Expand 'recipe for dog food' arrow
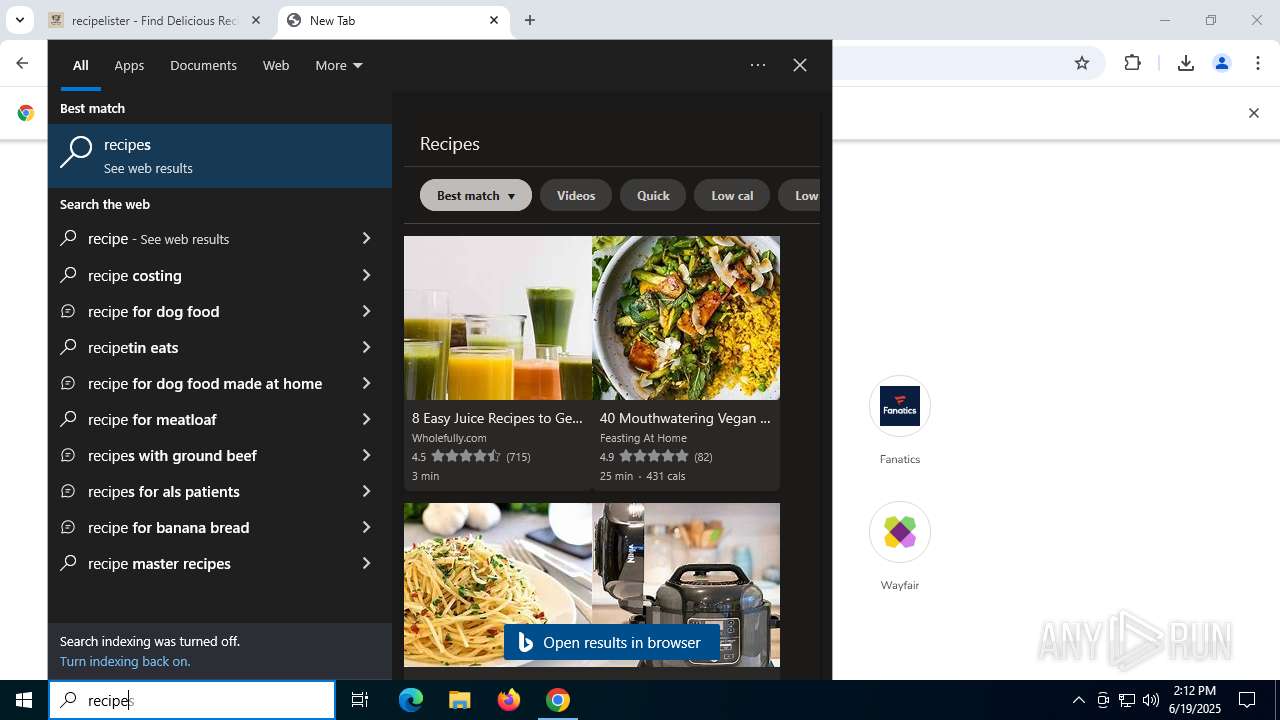Screen dimensions: 1280x720 [366, 311]
